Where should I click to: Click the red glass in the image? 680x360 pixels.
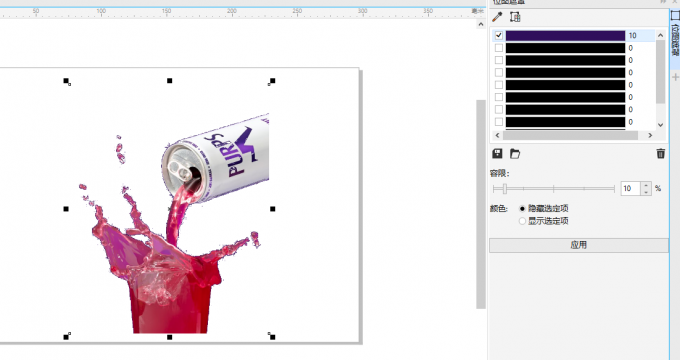pos(170,299)
